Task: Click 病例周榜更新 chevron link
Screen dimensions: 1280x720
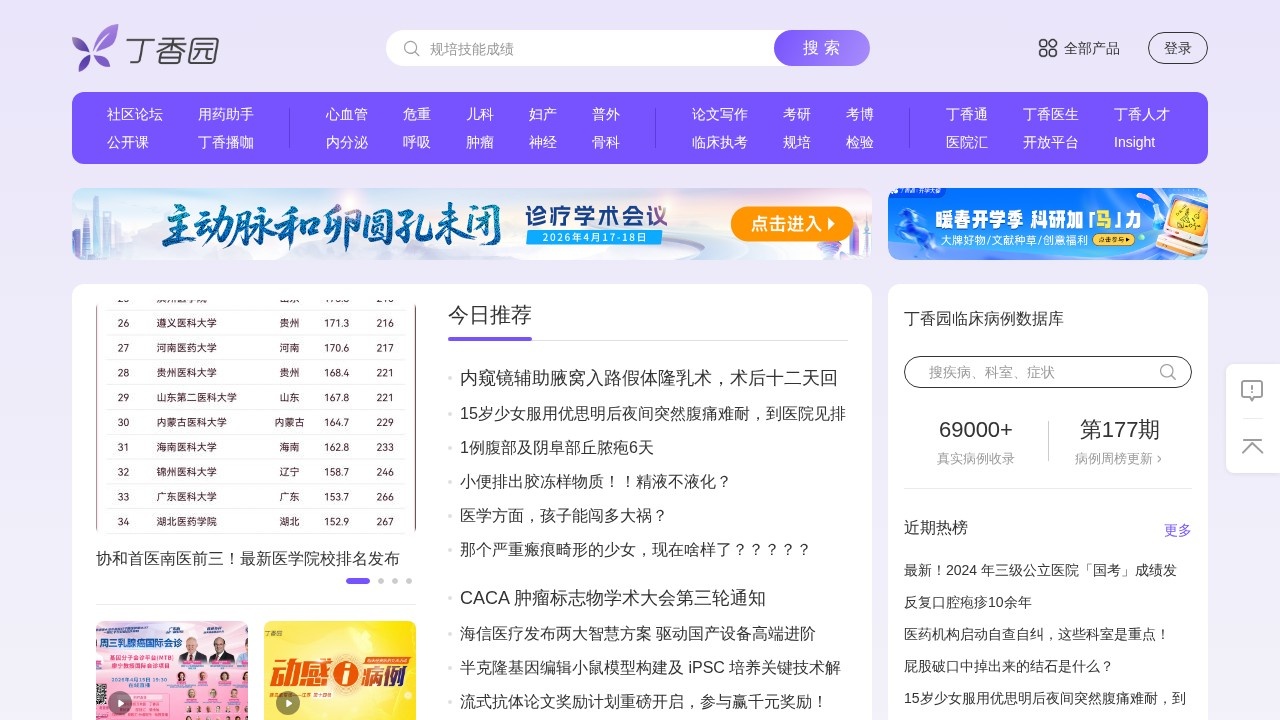Action: point(1119,459)
